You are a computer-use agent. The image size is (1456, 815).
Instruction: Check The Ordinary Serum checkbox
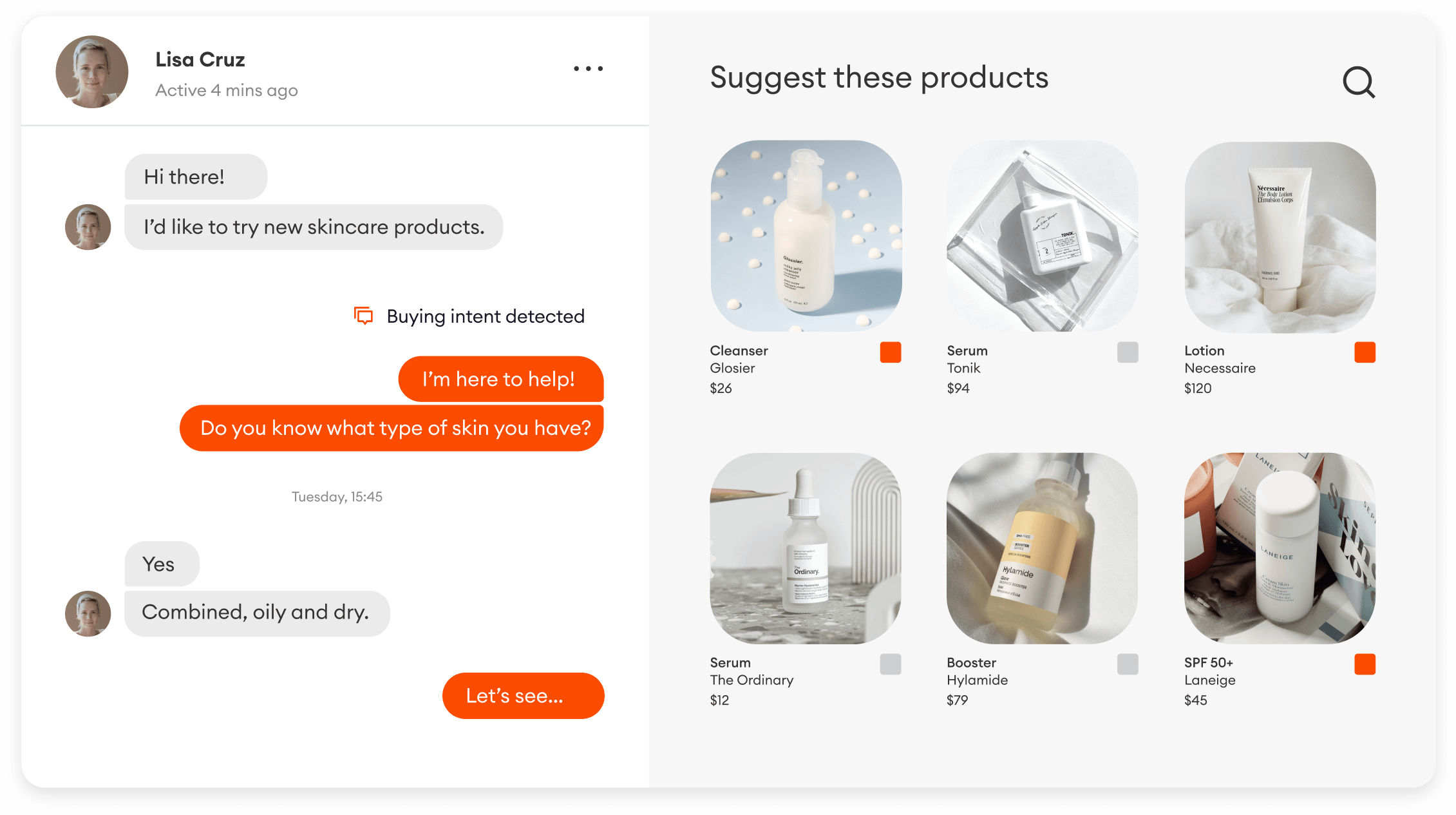pyautogui.click(x=891, y=664)
